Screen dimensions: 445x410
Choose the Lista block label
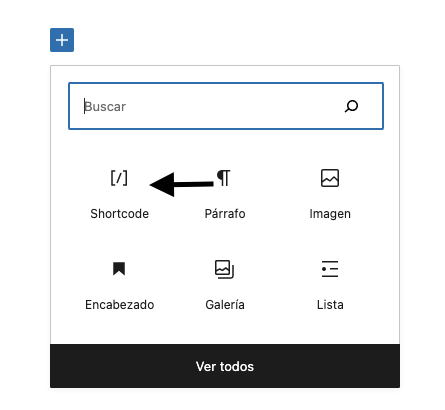330,305
